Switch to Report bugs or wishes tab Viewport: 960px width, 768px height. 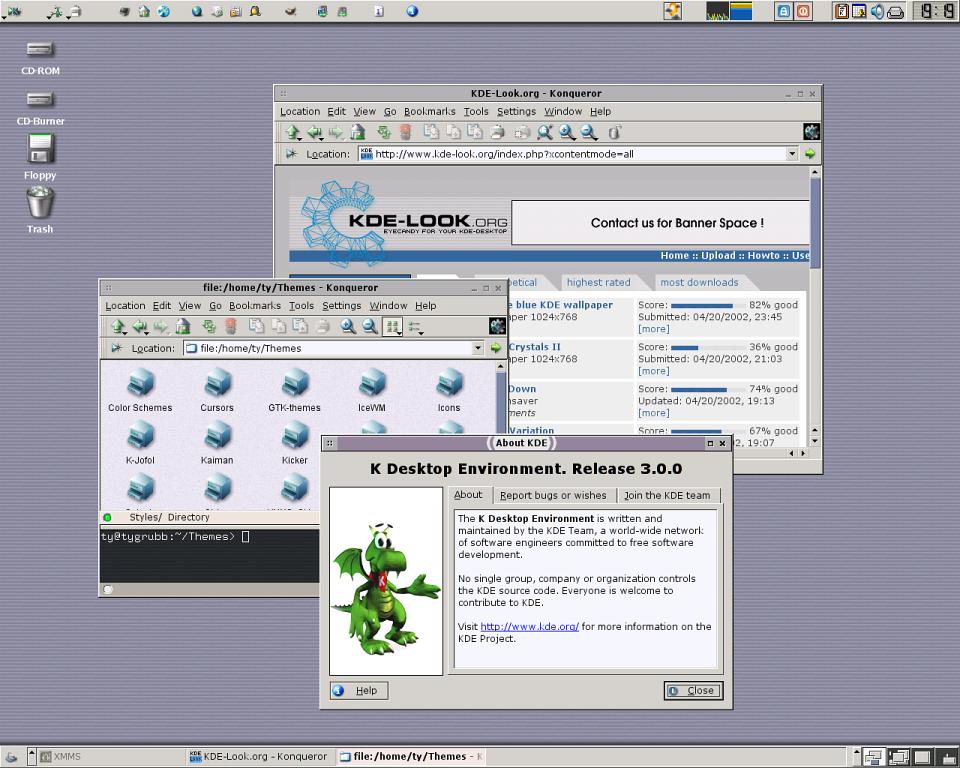click(x=553, y=495)
